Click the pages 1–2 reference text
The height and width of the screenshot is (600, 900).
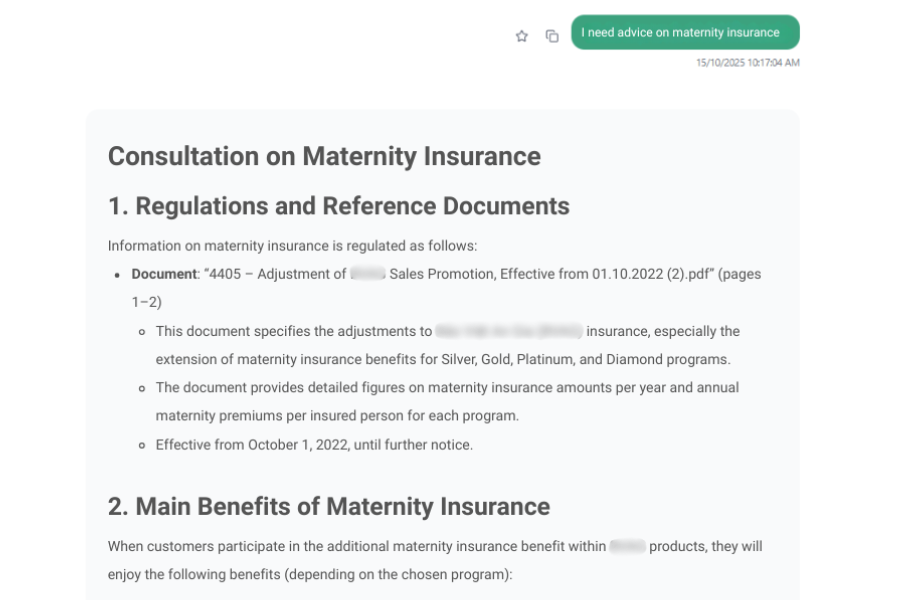[x=146, y=301]
